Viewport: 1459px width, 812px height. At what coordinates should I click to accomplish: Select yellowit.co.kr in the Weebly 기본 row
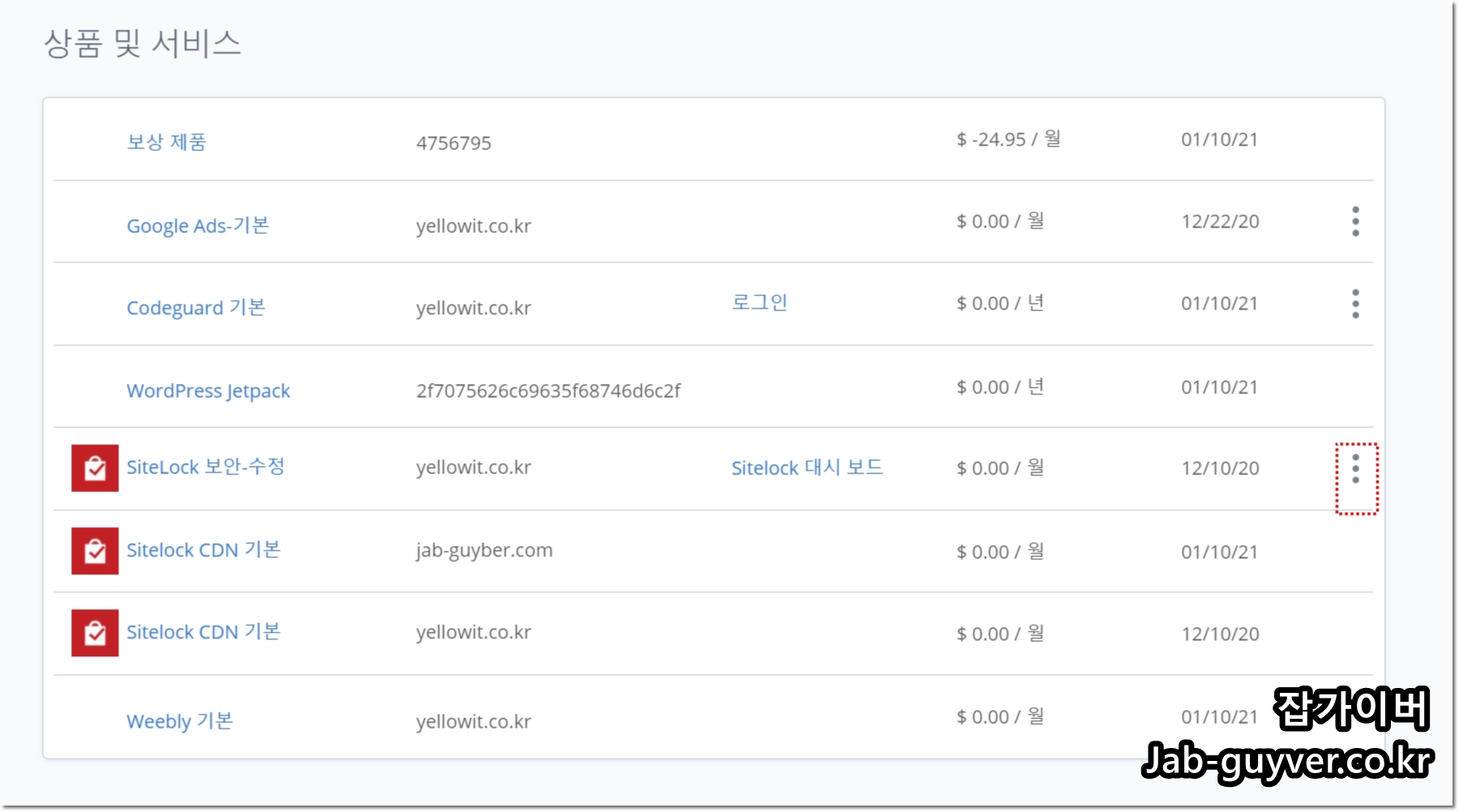tap(474, 721)
